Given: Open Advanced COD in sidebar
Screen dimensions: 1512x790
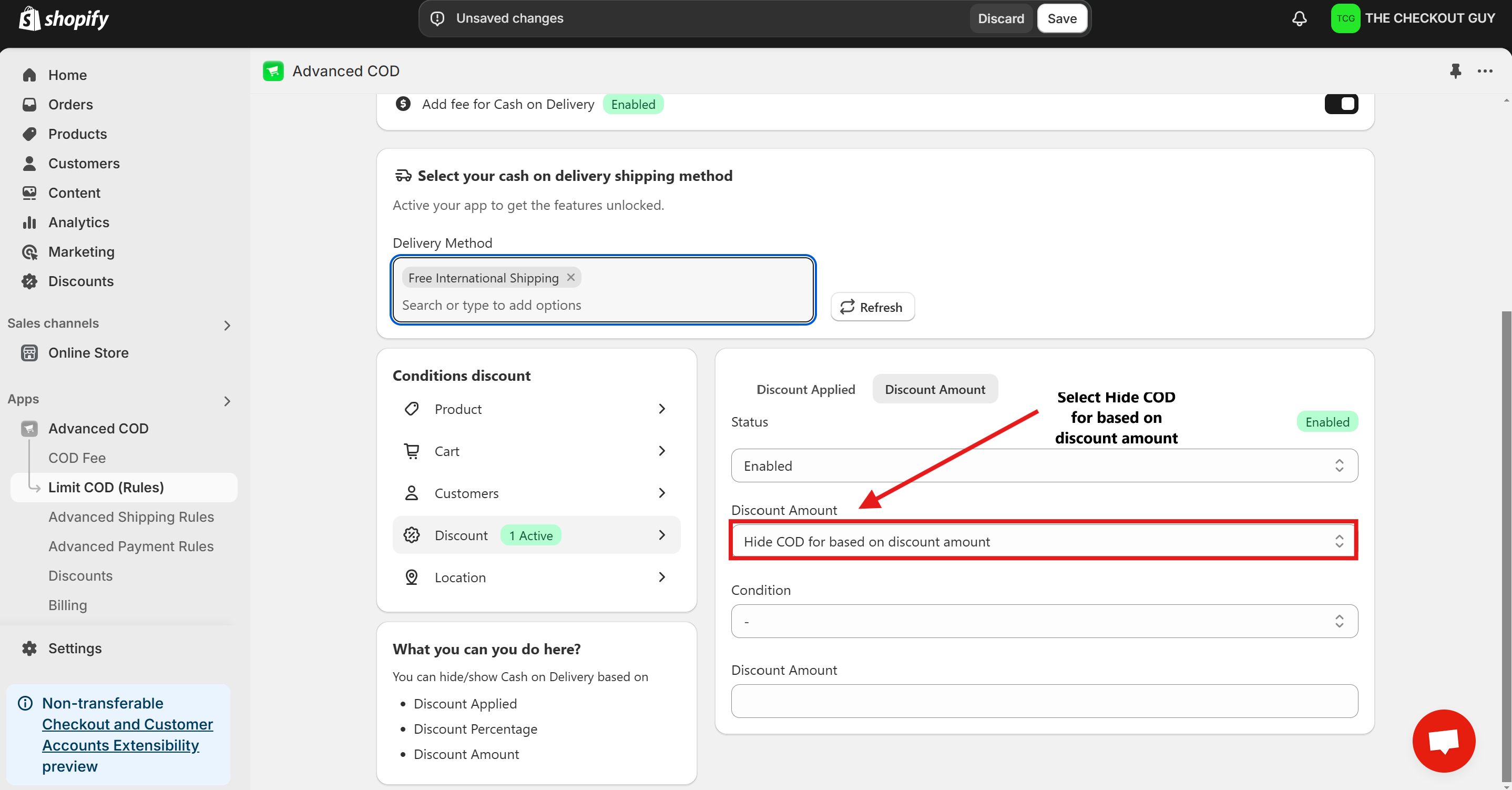Looking at the screenshot, I should [98, 429].
